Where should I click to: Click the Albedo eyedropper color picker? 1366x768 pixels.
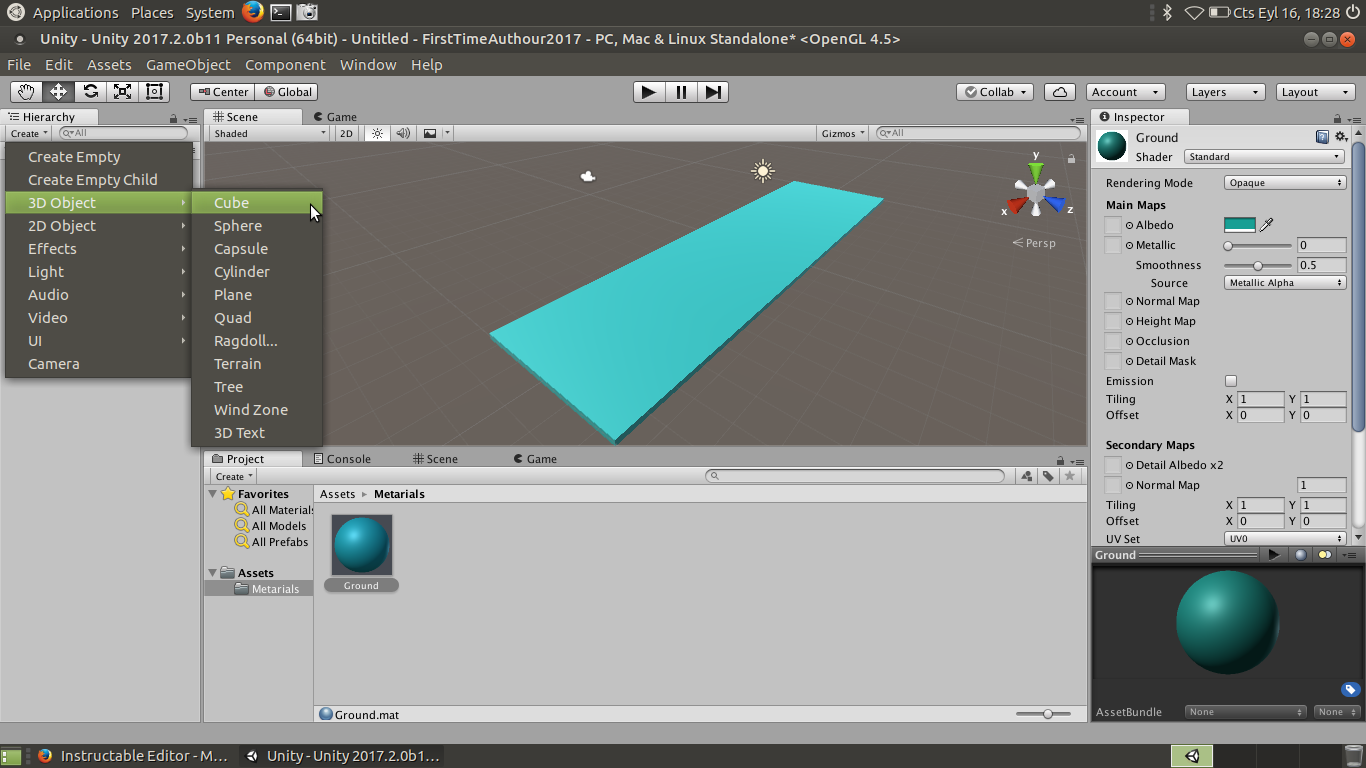tap(1266, 225)
